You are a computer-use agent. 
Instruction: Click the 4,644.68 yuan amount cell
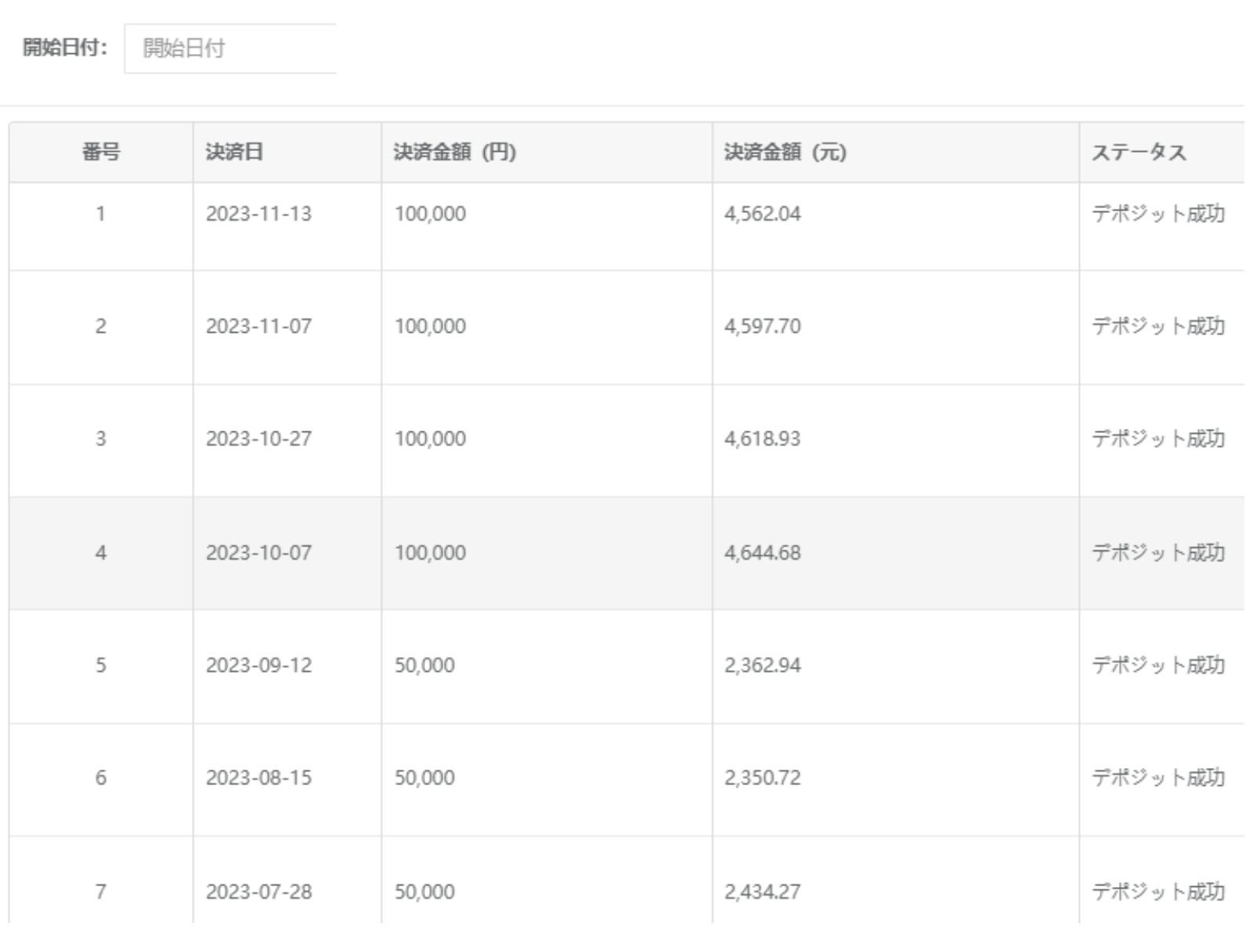click(763, 553)
